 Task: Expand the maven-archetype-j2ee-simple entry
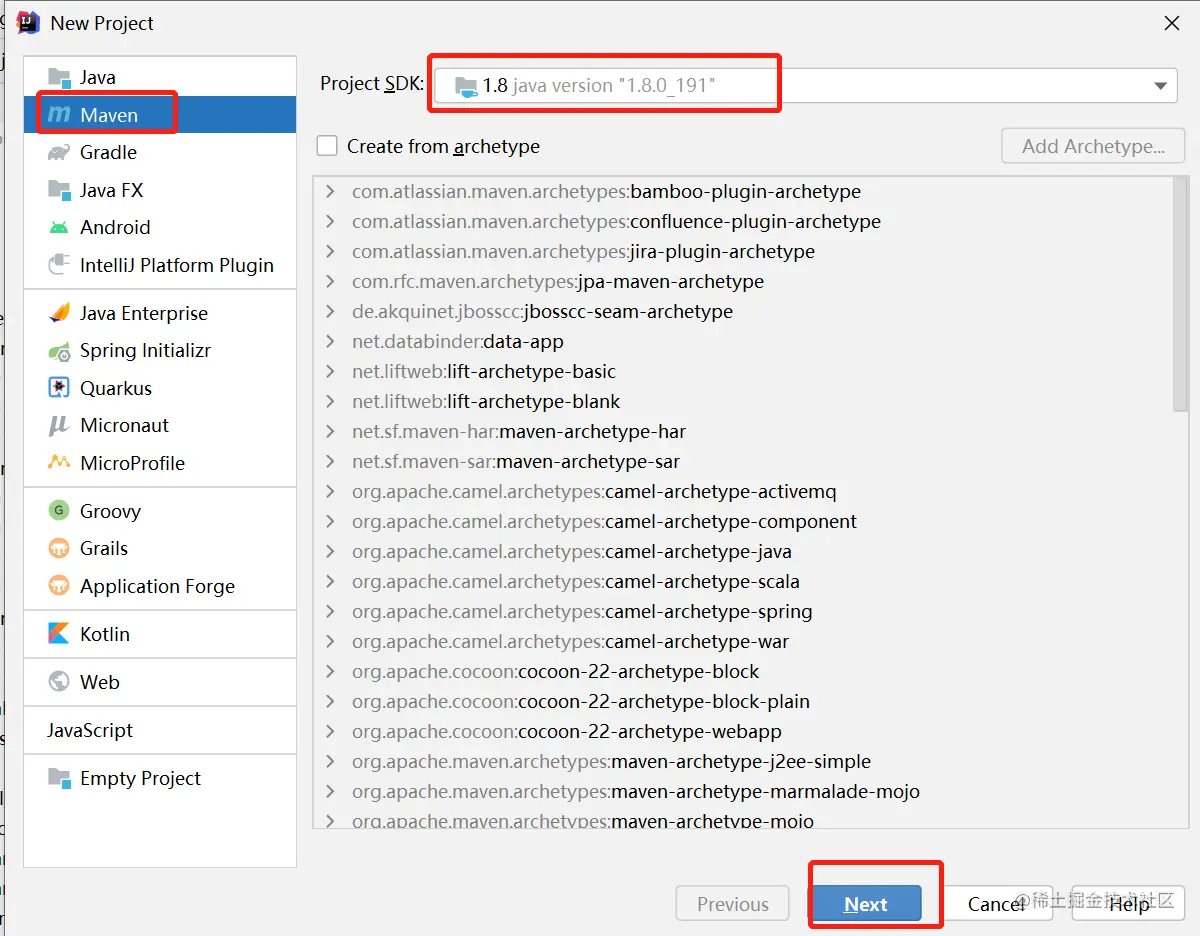[331, 761]
